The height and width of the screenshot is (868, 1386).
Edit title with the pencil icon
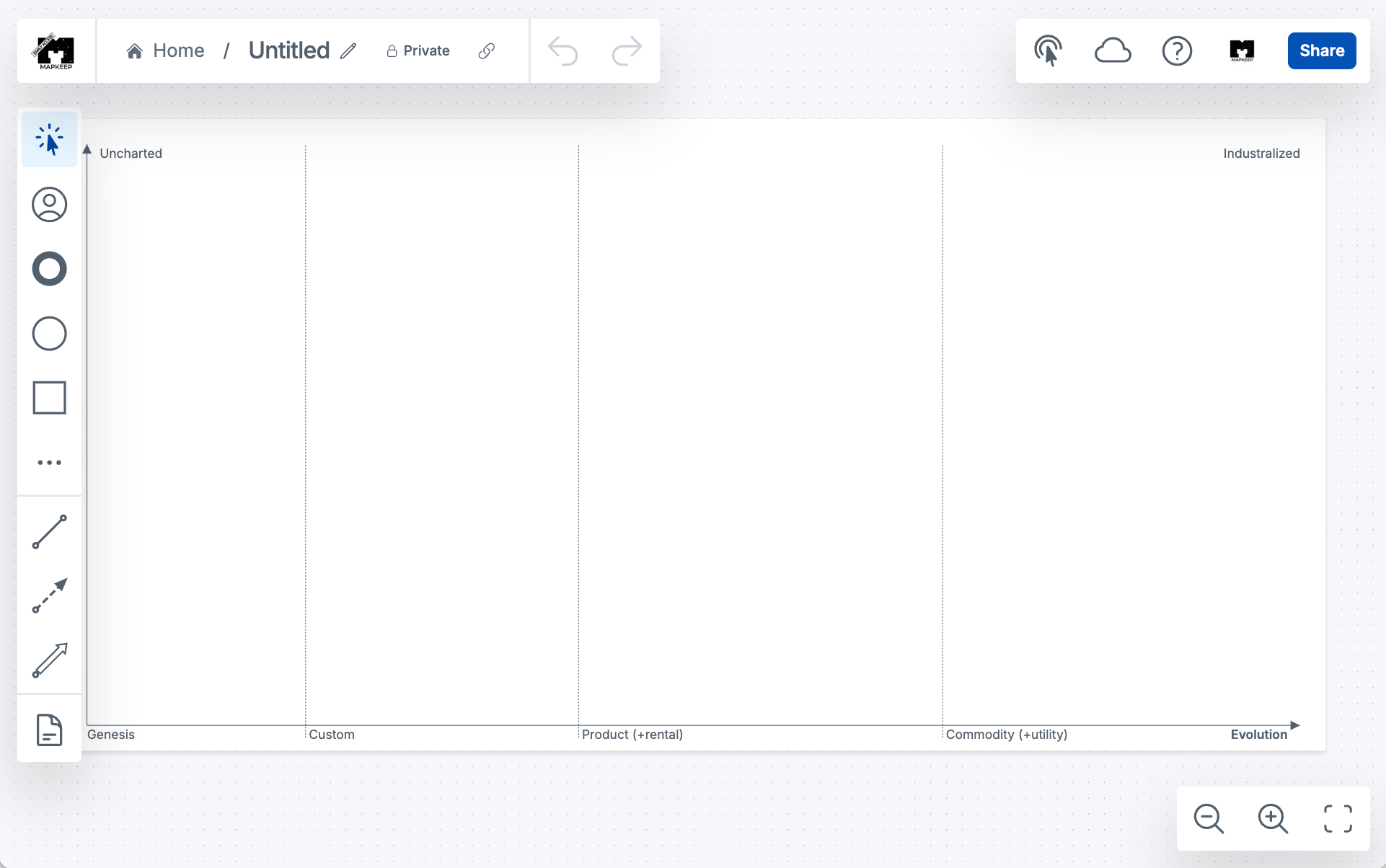coord(349,50)
